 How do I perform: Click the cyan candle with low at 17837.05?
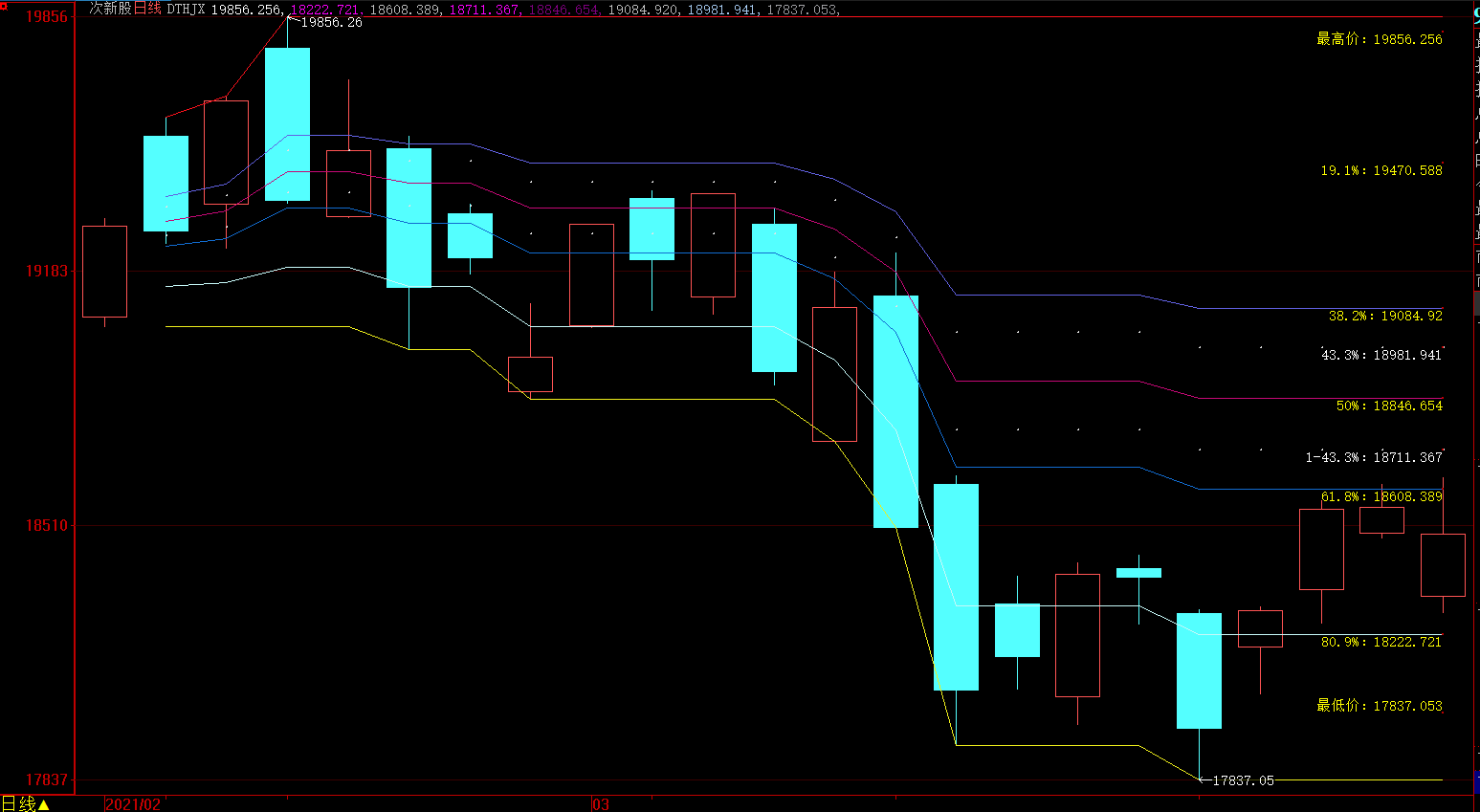pos(1199,670)
